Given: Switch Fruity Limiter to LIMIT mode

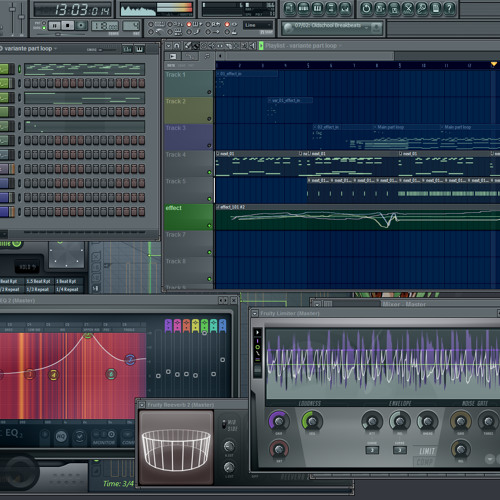Looking at the screenshot, I should click(427, 451).
